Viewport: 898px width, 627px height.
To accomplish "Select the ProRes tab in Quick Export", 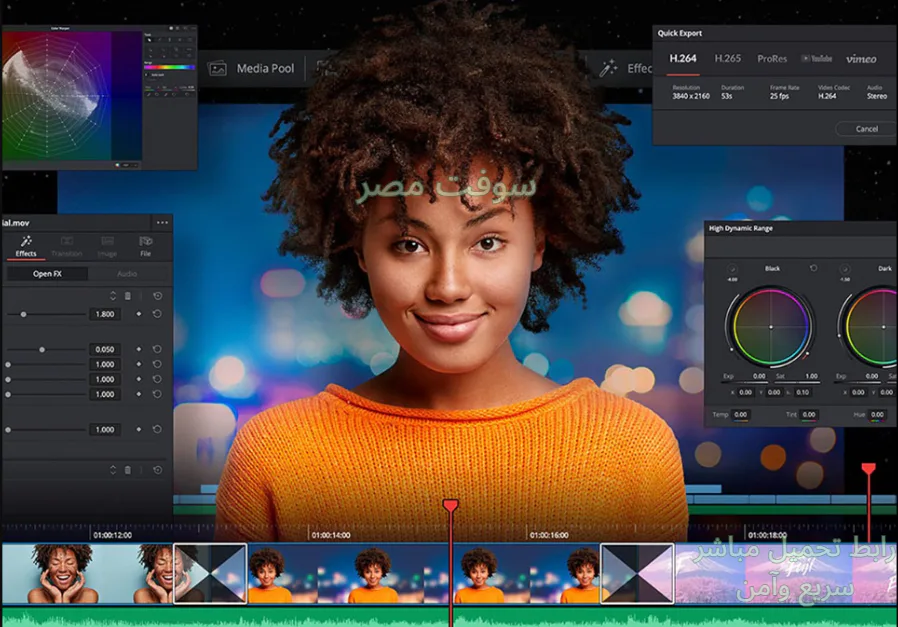I will 772,58.
